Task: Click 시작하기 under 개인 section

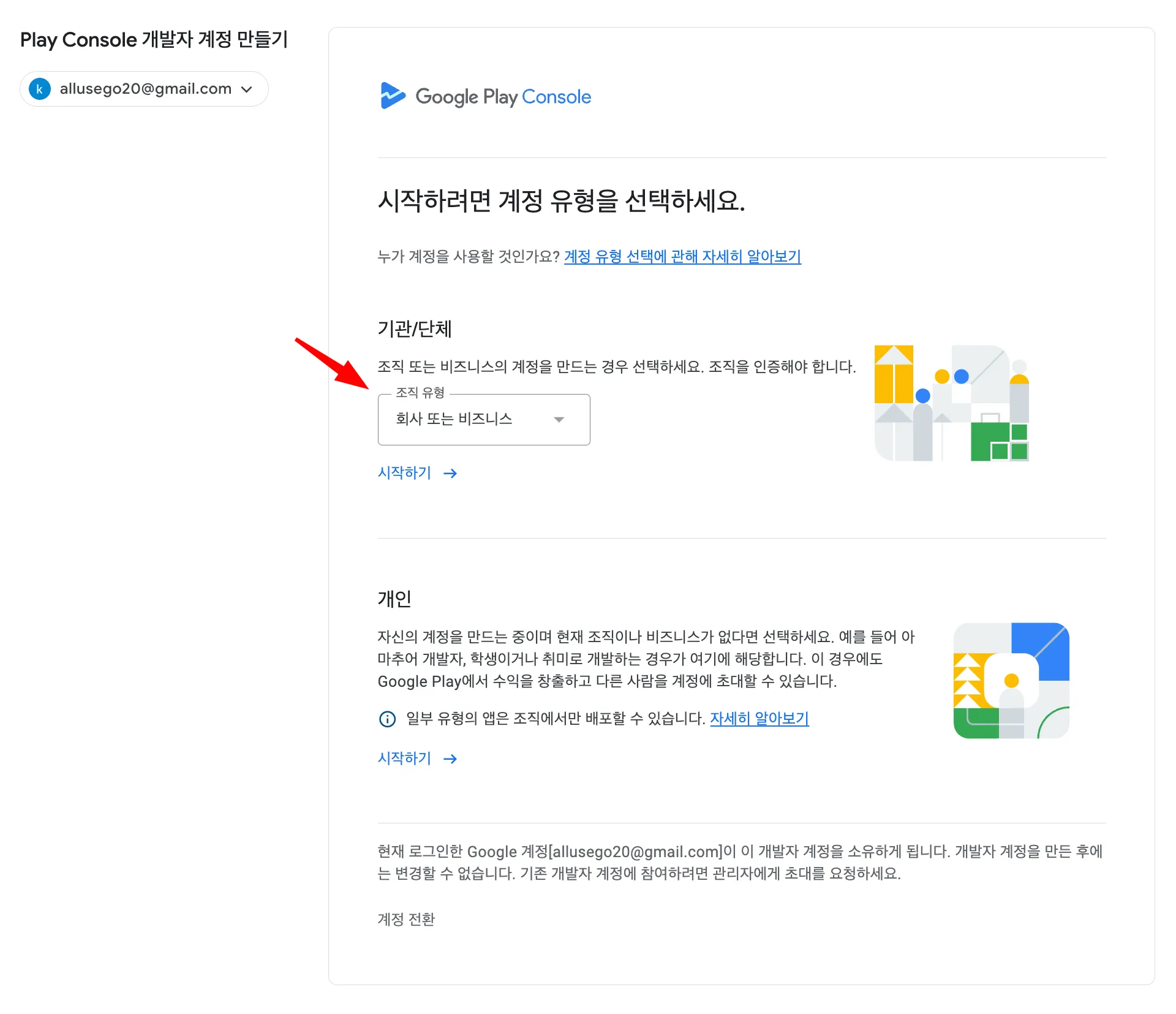Action: tap(404, 759)
